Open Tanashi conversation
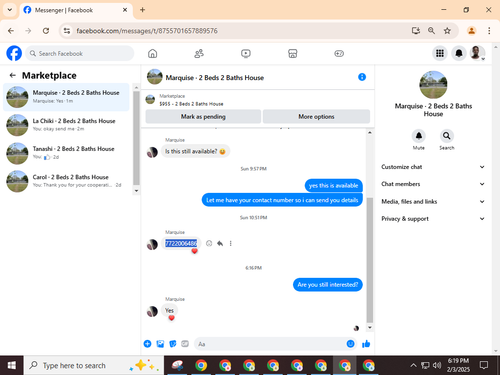The width and height of the screenshot is (500, 375). coord(66,153)
